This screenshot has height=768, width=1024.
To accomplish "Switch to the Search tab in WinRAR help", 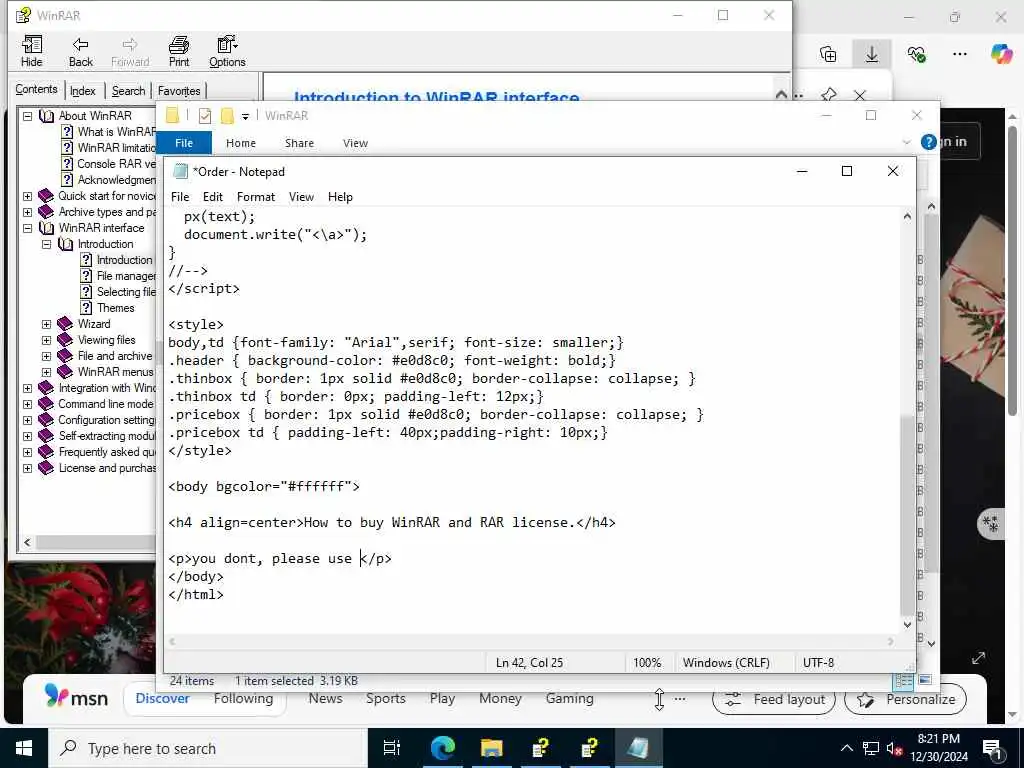I will coord(128,91).
